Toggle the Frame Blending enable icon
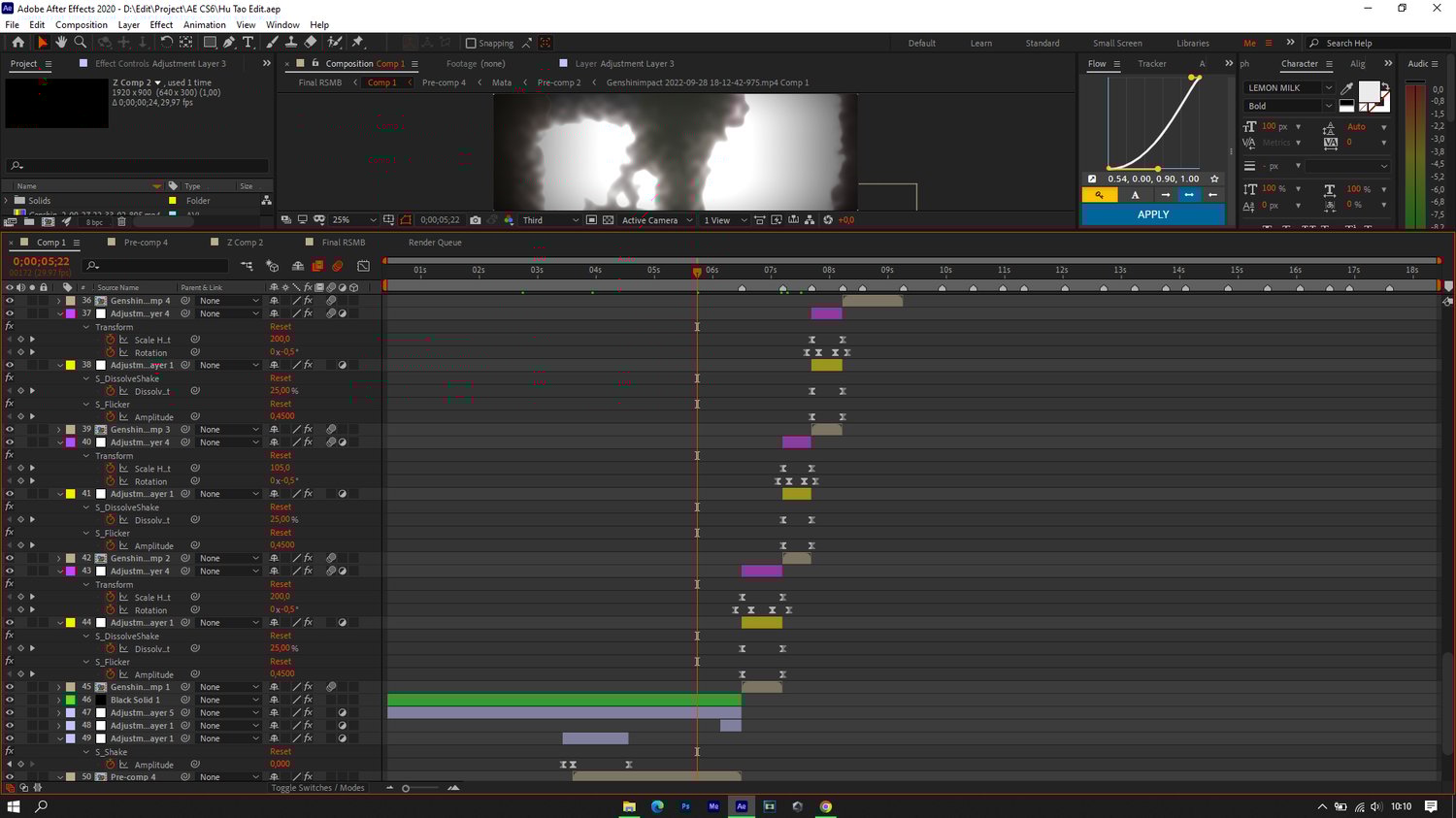1456x818 pixels. click(317, 265)
